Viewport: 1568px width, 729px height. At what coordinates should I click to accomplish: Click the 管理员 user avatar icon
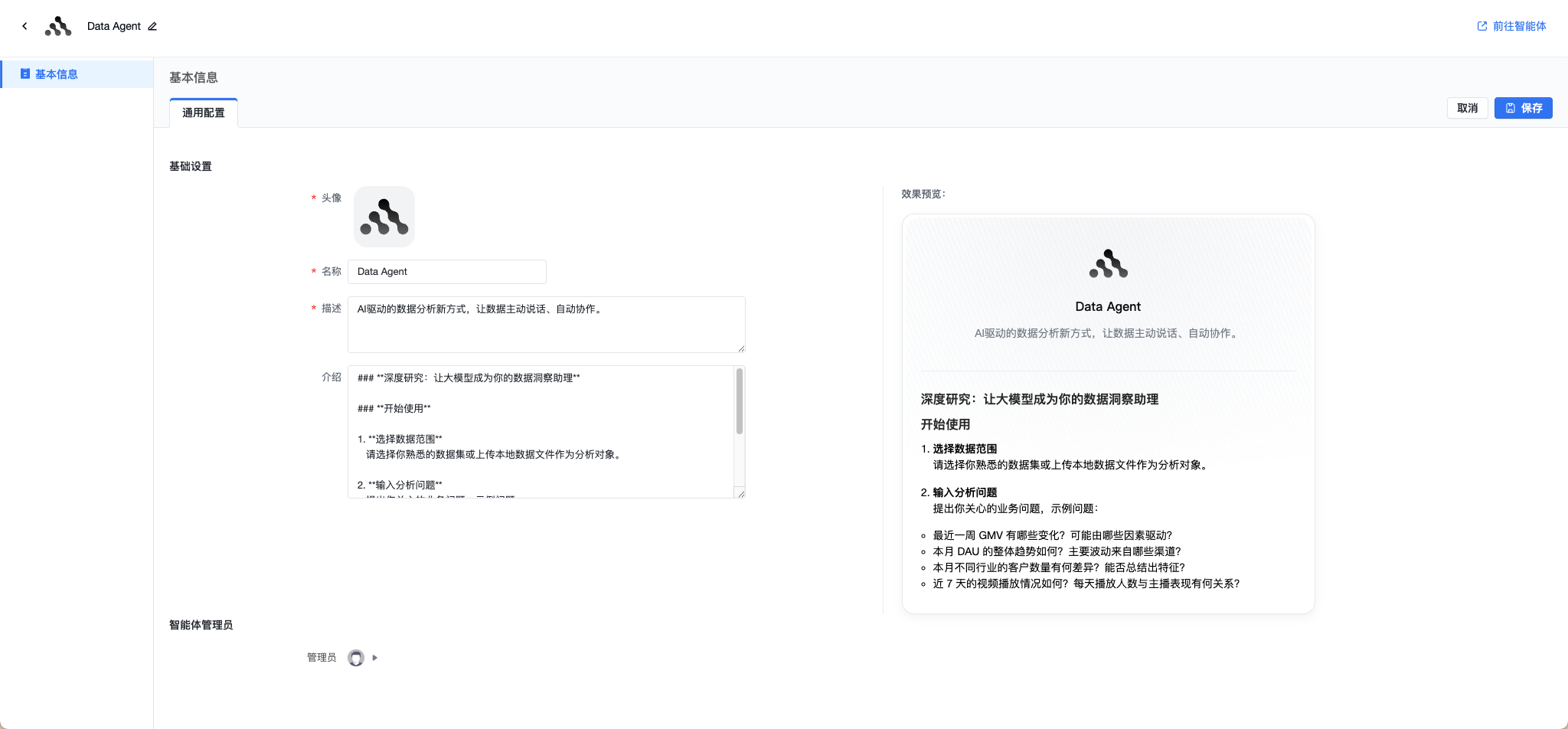(356, 658)
